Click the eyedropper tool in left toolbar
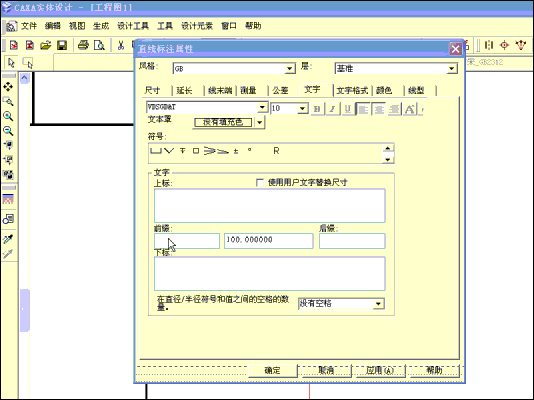 point(8,239)
